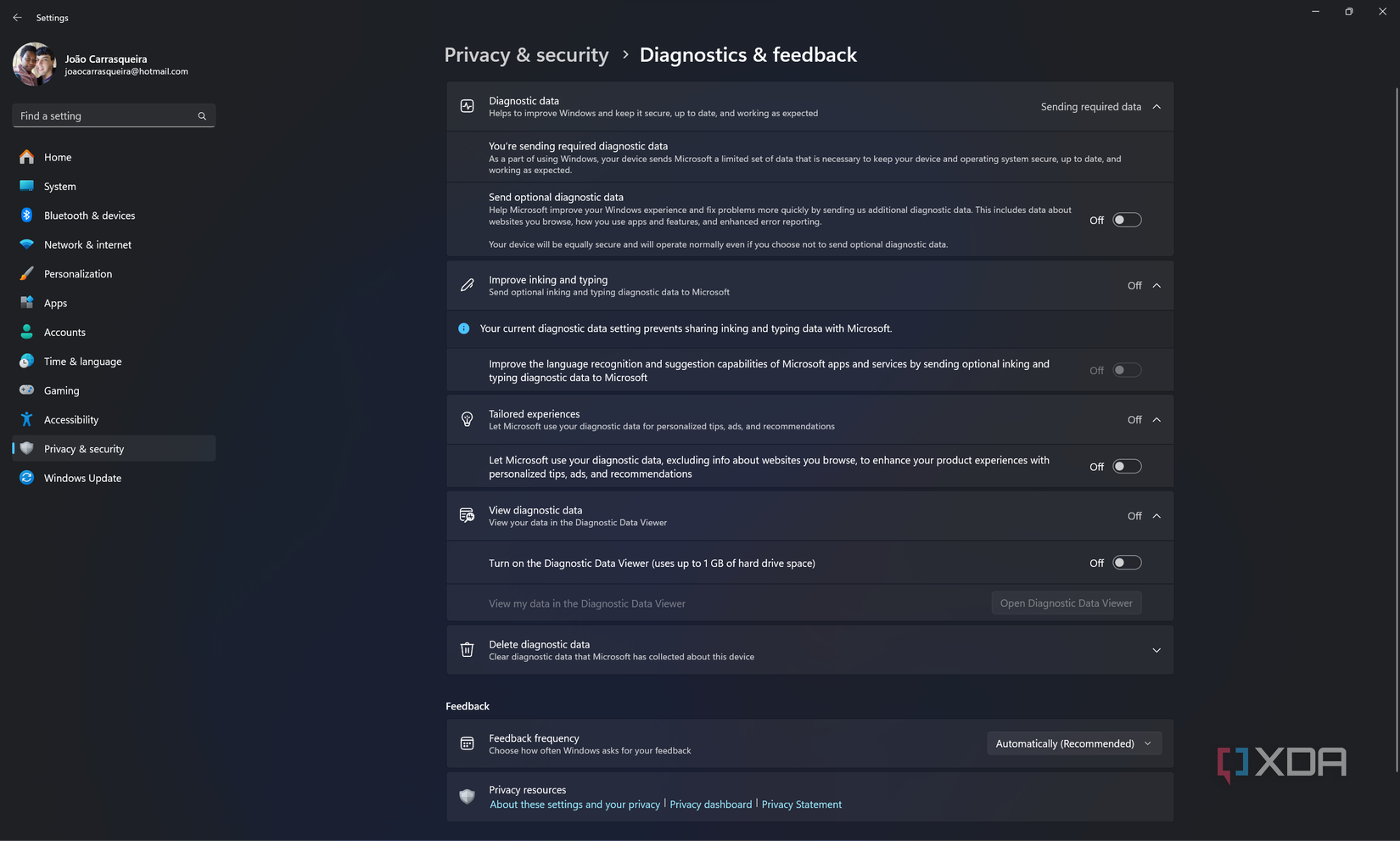Click the Personalization paintbrush icon
Viewport: 1400px width, 841px height.
pos(27,273)
